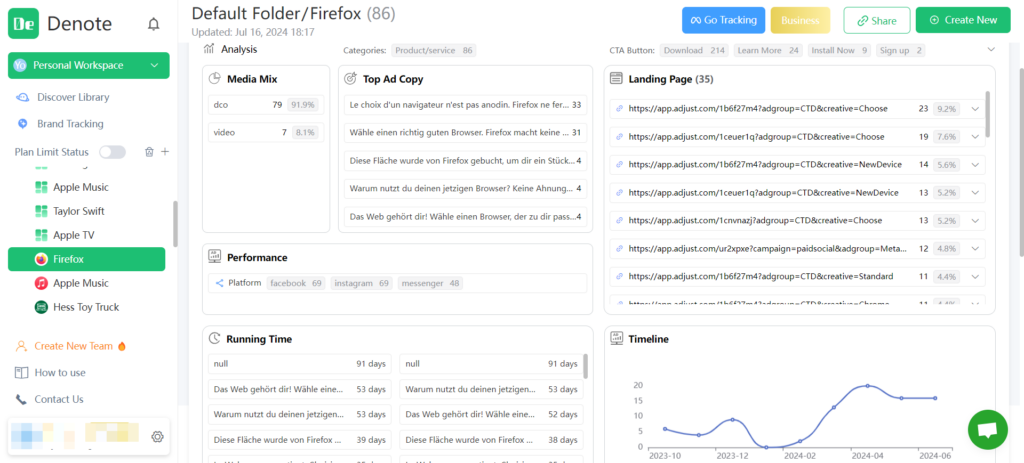Image resolution: width=1024 pixels, height=463 pixels.
Task: Click Go Tracking button
Action: pos(724,20)
